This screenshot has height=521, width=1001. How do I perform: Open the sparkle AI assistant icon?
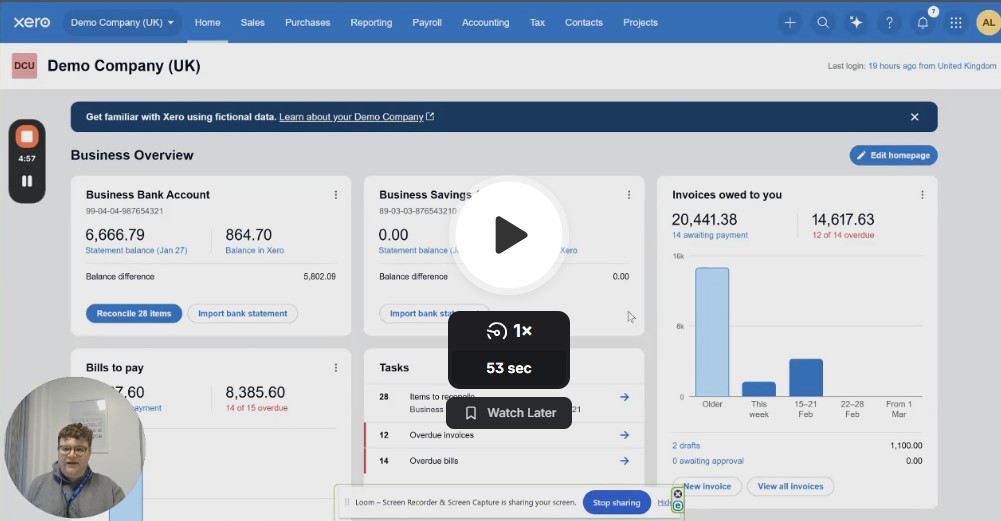(856, 23)
